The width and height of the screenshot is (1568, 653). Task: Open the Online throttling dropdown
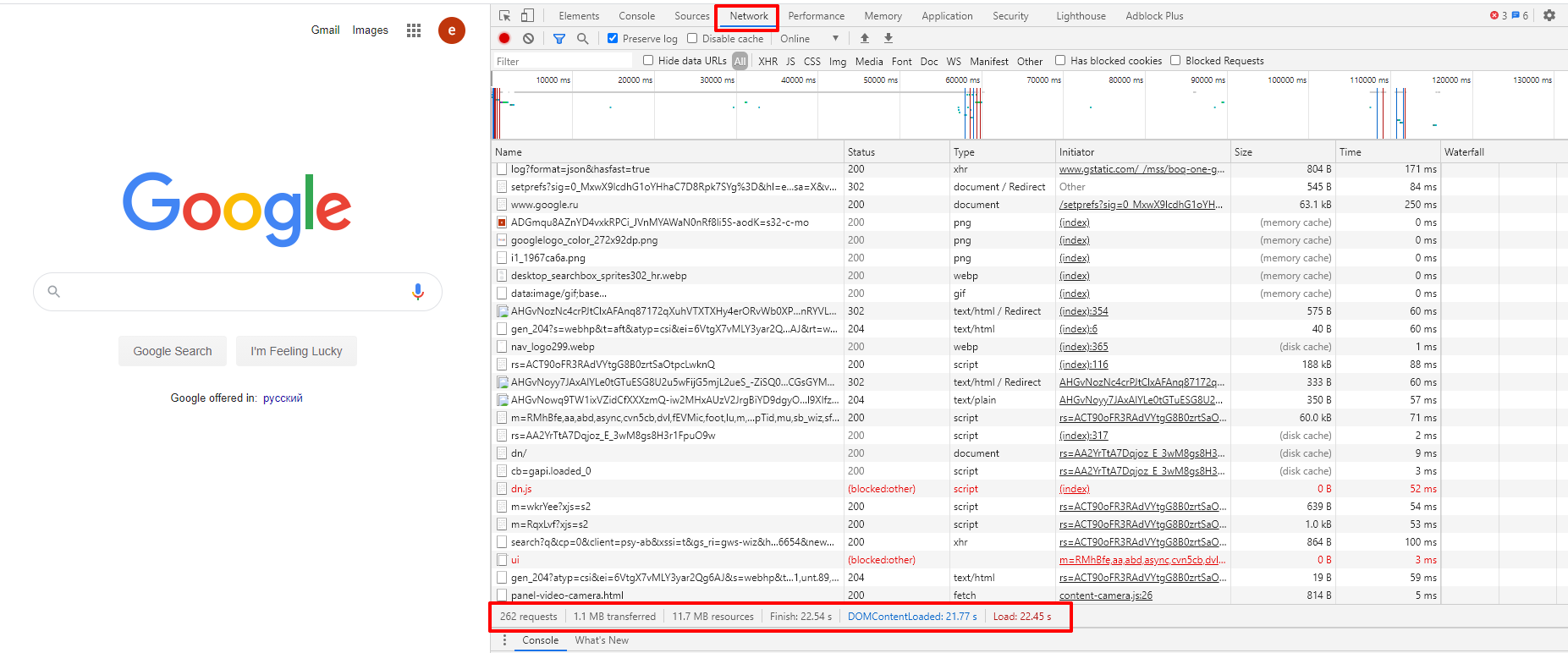pos(809,38)
